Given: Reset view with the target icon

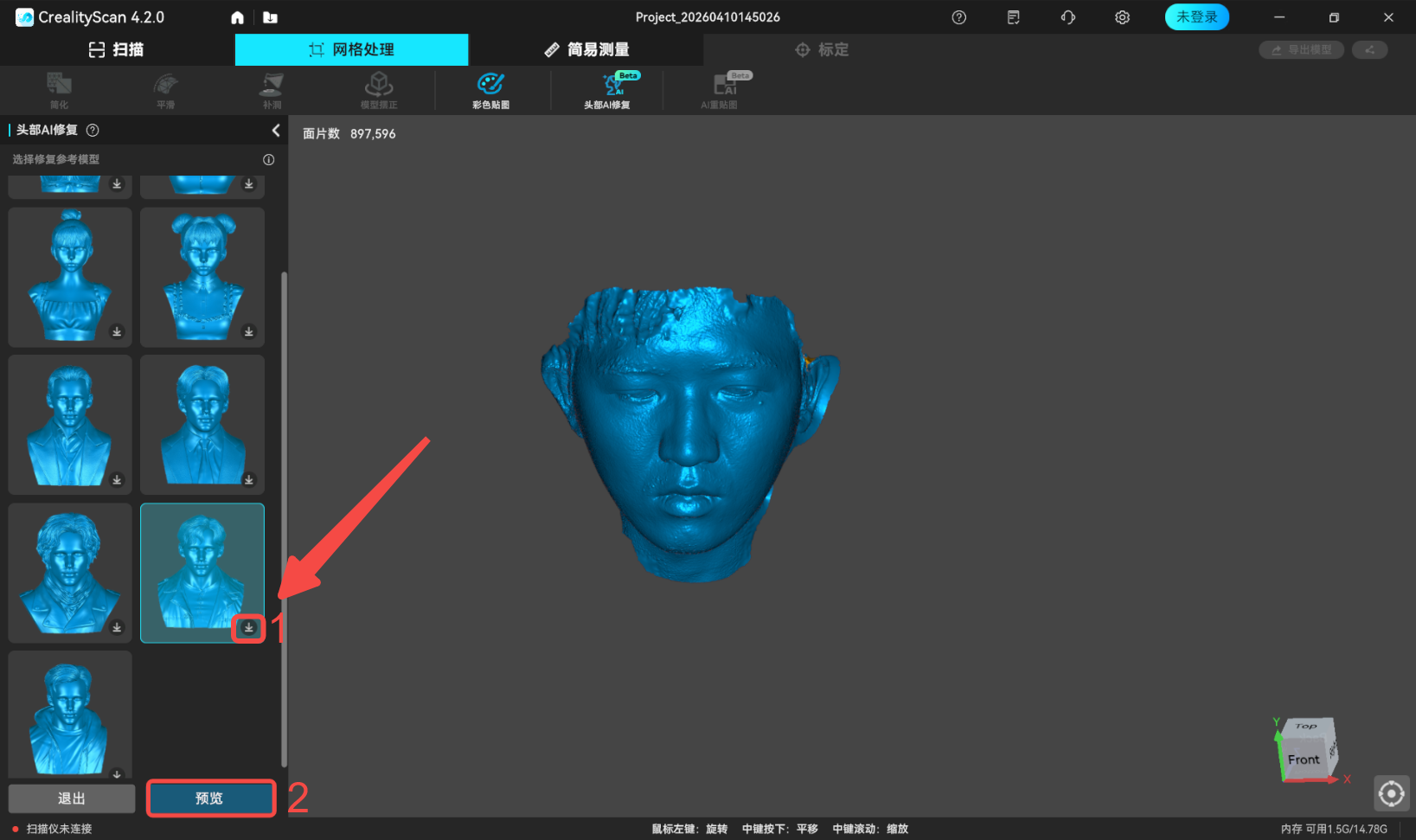Looking at the screenshot, I should [1391, 792].
